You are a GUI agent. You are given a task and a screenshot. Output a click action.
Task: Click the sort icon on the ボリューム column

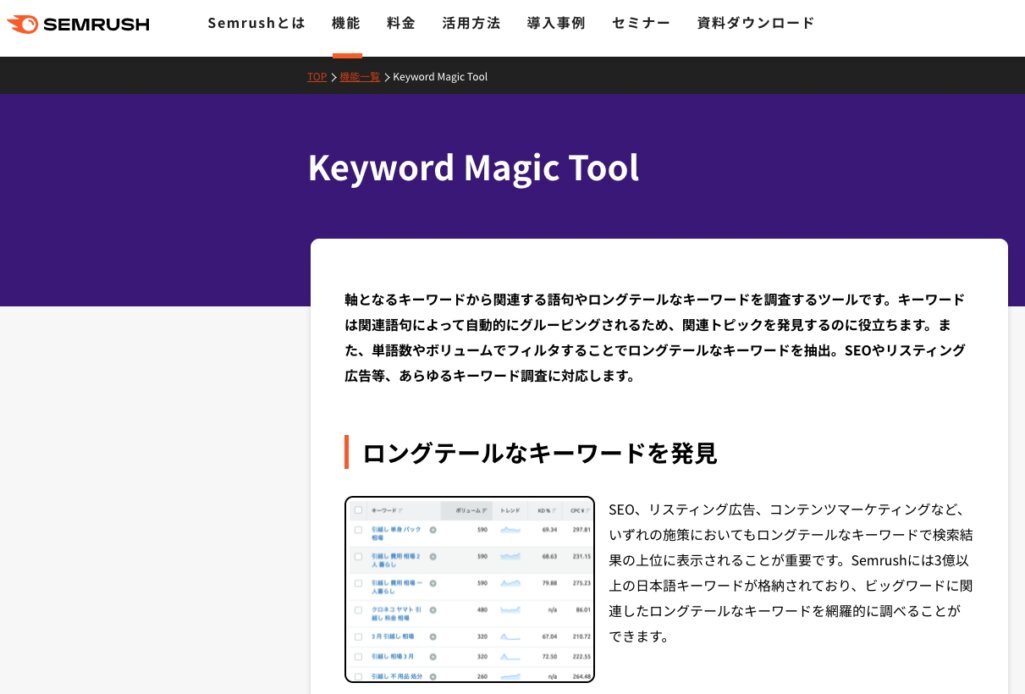486,509
